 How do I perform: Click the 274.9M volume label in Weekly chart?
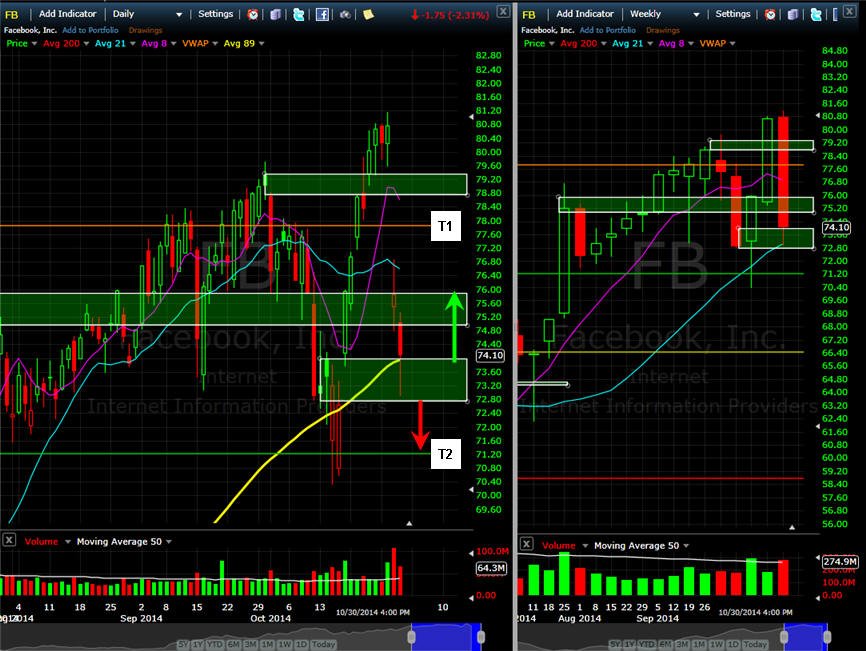pos(839,562)
